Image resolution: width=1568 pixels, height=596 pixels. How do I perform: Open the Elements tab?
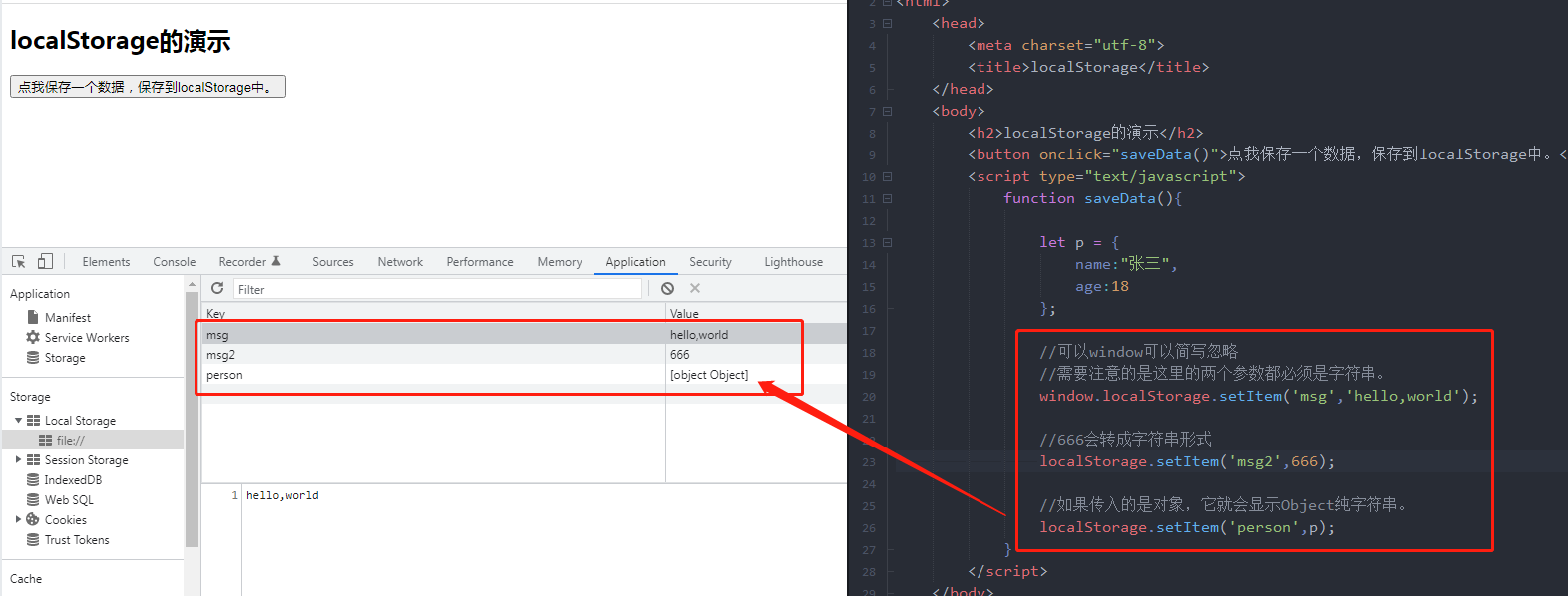106,262
